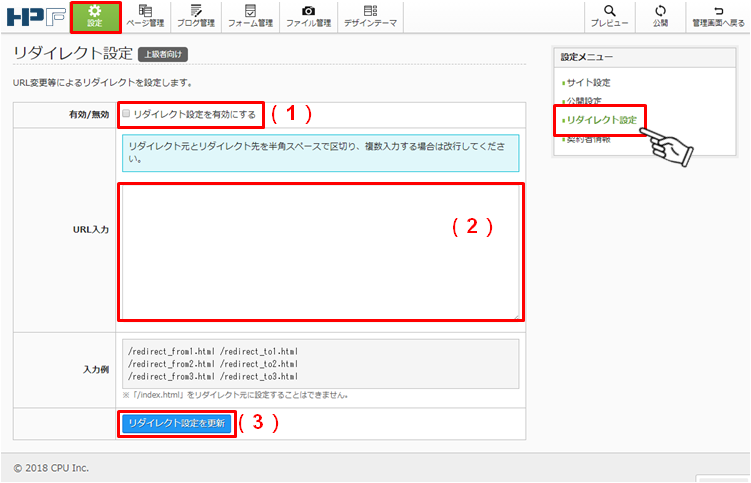Click inside the URL入力 text area
The width and height of the screenshot is (751, 483).
[x=320, y=252]
